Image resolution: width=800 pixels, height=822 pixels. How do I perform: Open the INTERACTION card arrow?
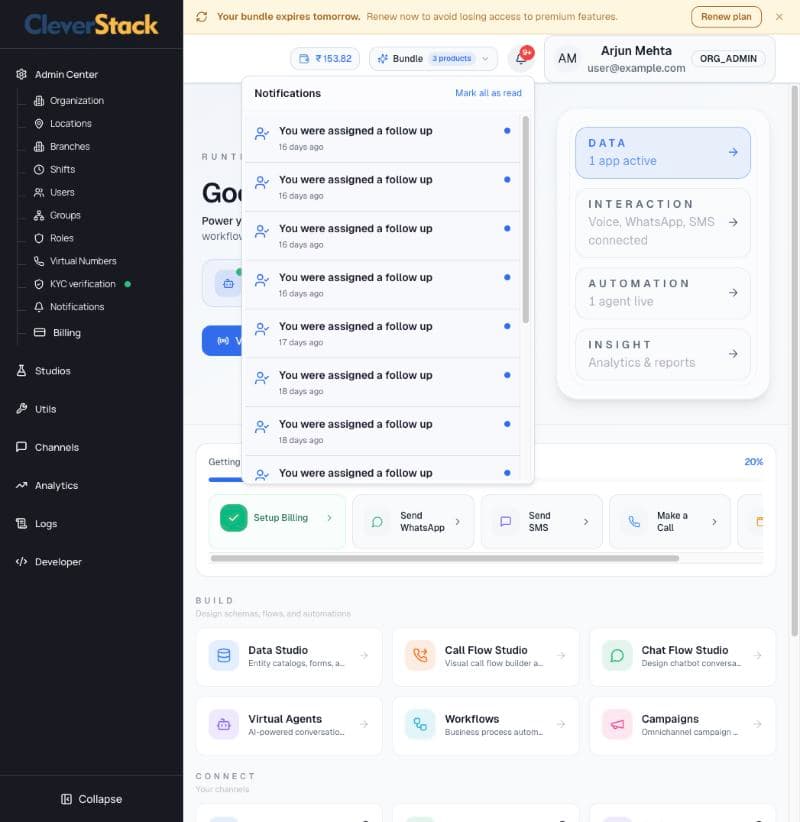[733, 222]
